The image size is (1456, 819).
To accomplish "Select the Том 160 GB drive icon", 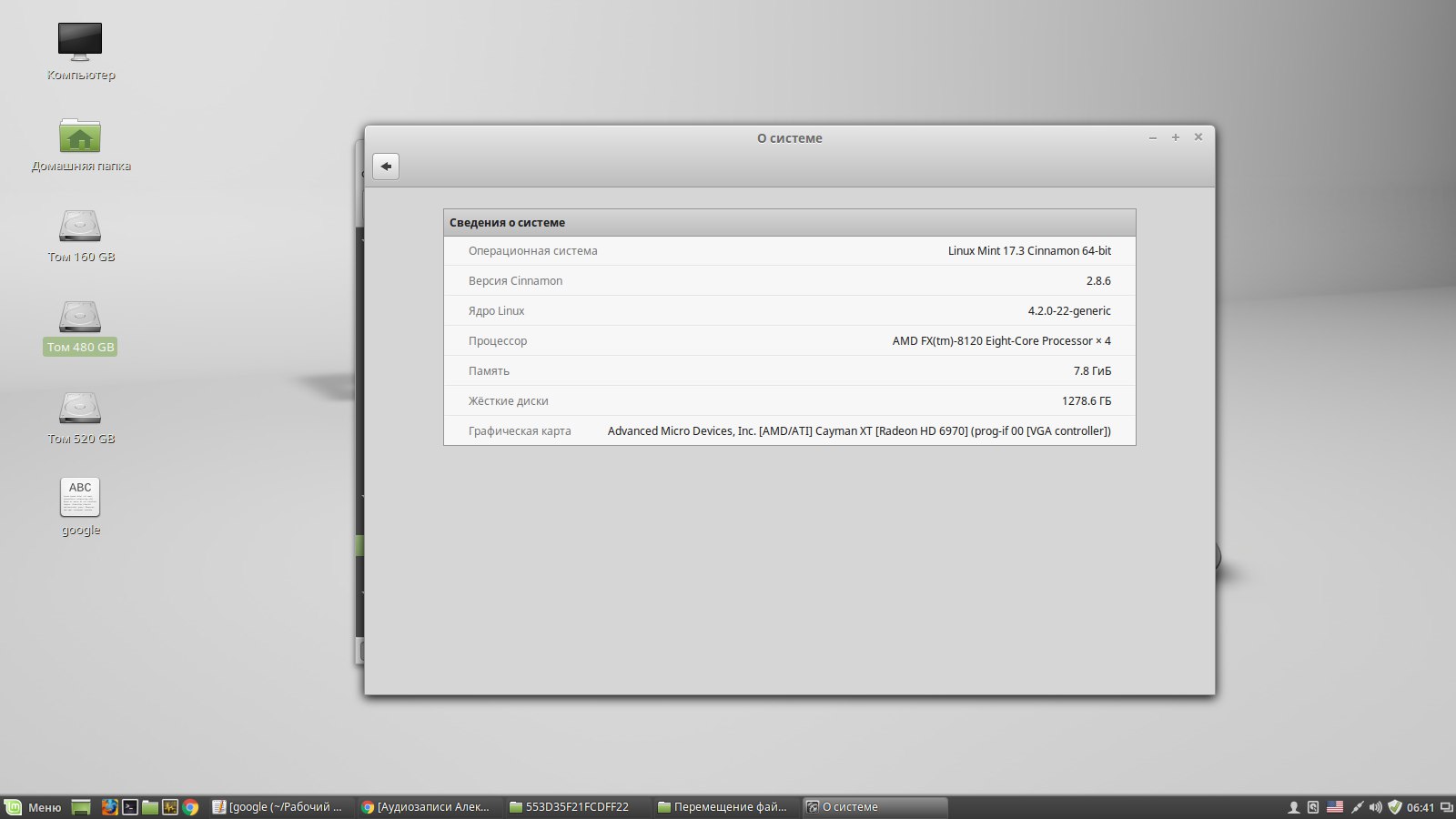I will coord(80,227).
